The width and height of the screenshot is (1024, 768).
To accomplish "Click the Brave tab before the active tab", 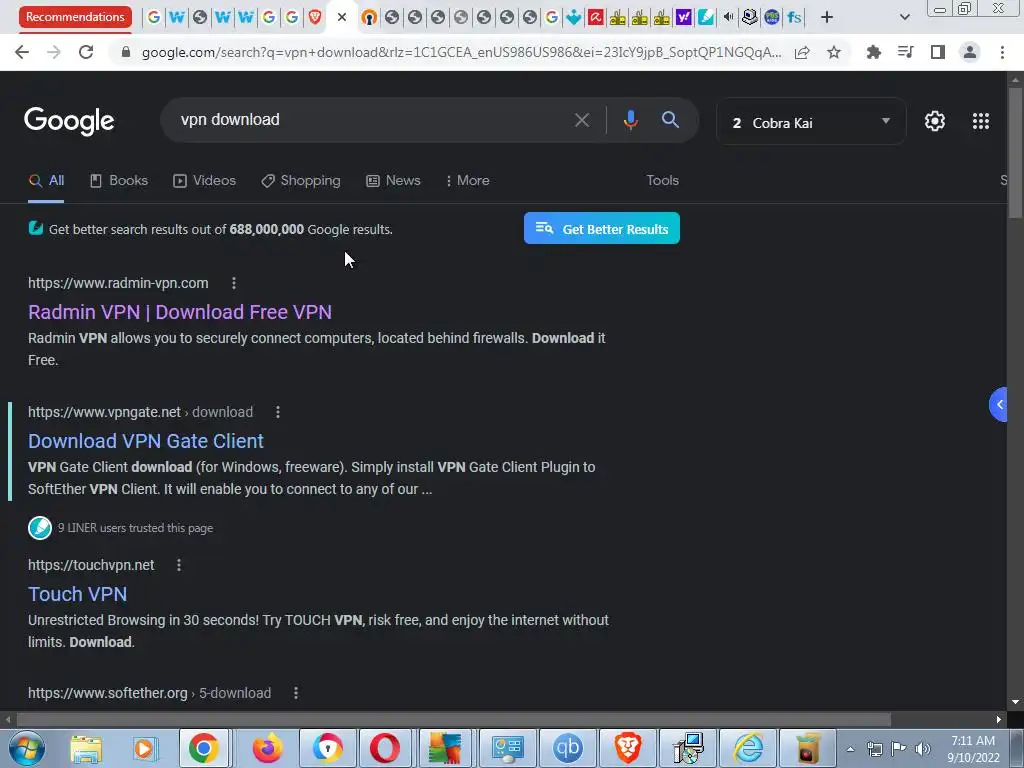I will [x=315, y=18].
